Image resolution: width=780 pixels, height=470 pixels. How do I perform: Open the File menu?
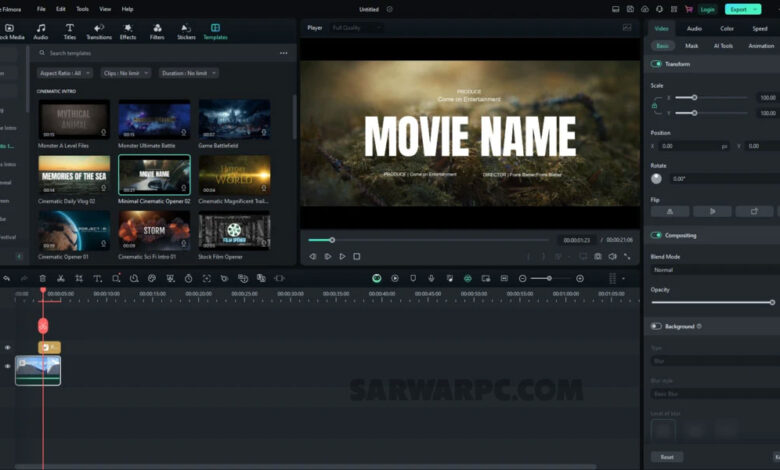coord(41,9)
